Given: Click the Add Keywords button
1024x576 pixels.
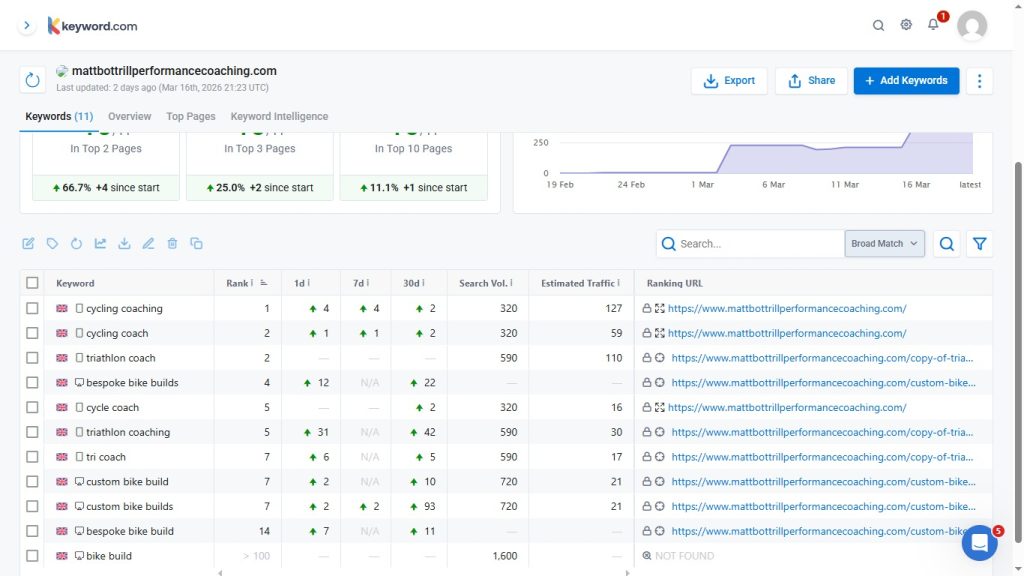Looking at the screenshot, I should [x=906, y=81].
